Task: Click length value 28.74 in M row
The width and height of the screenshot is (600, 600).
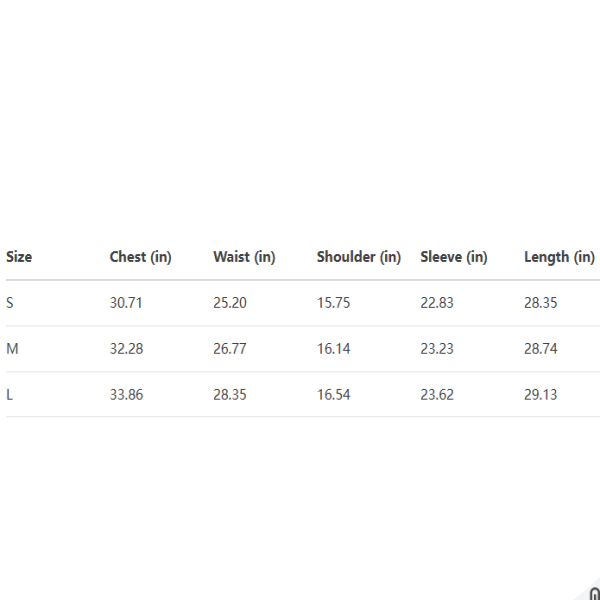Action: tap(541, 349)
